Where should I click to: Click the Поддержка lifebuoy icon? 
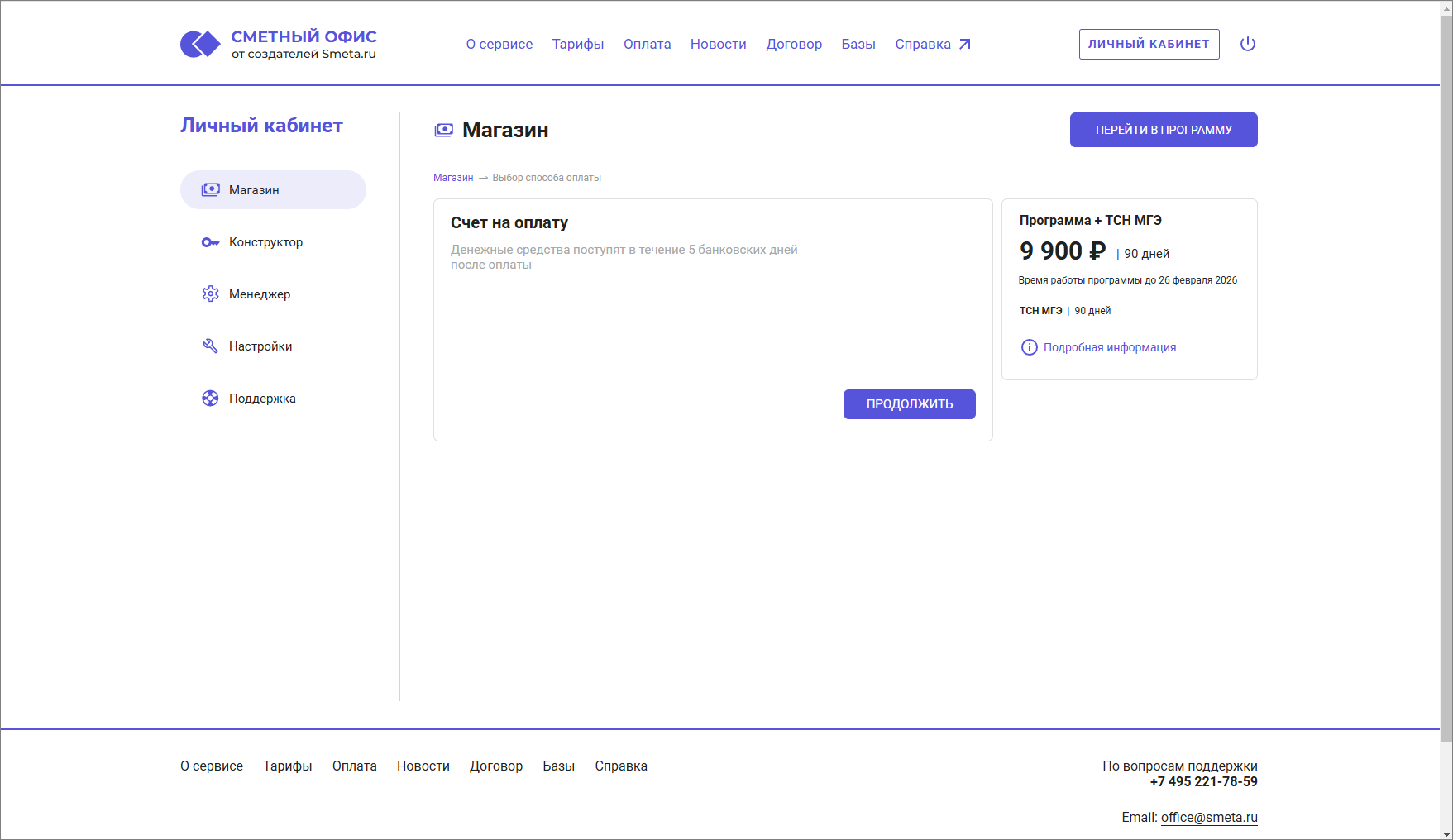tap(211, 399)
